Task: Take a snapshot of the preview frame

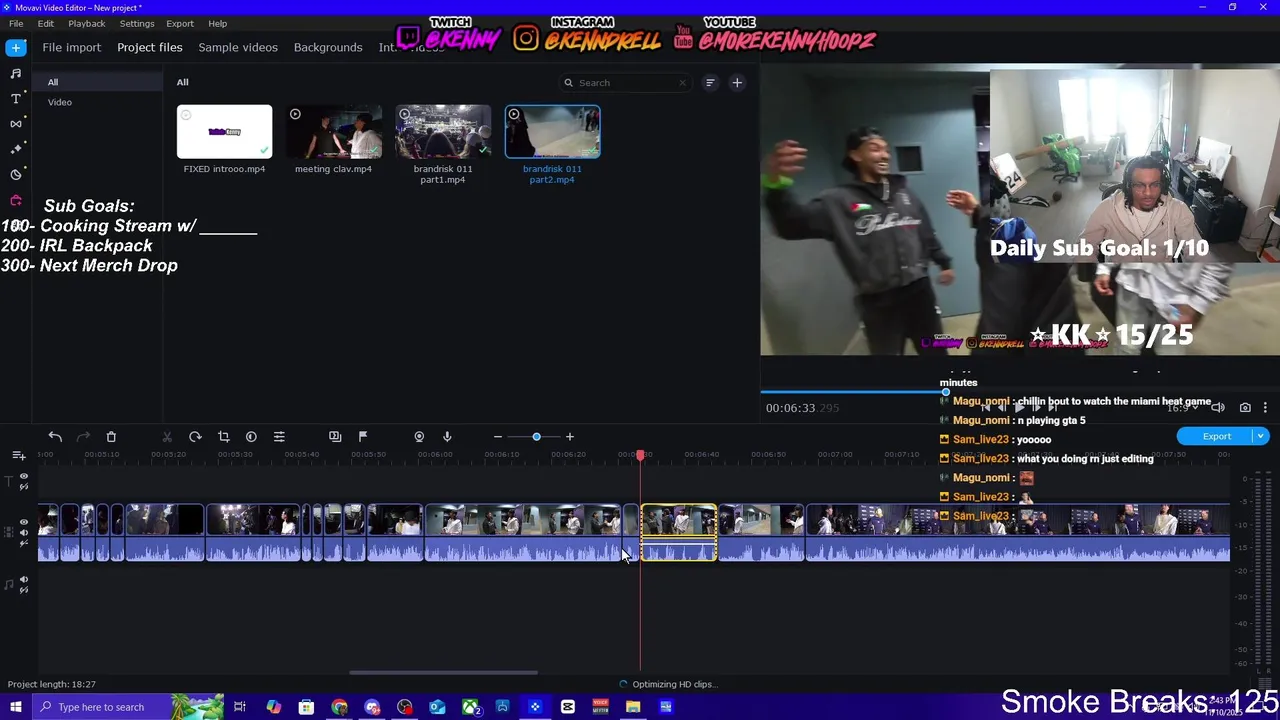Action: [x=1245, y=408]
